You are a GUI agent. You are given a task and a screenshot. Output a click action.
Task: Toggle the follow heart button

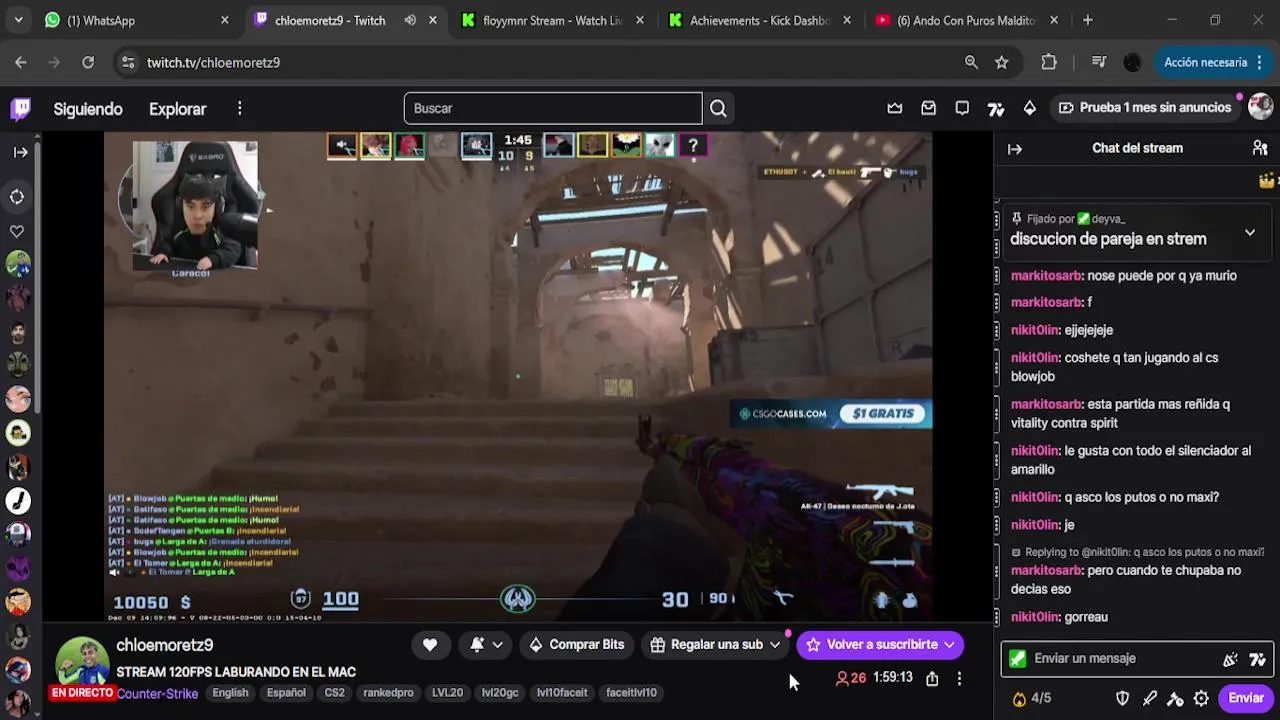[430, 645]
